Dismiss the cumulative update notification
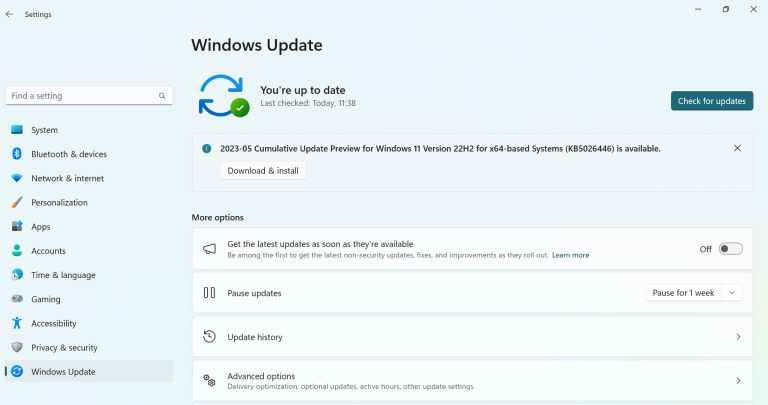The height and width of the screenshot is (405, 768). tap(737, 148)
